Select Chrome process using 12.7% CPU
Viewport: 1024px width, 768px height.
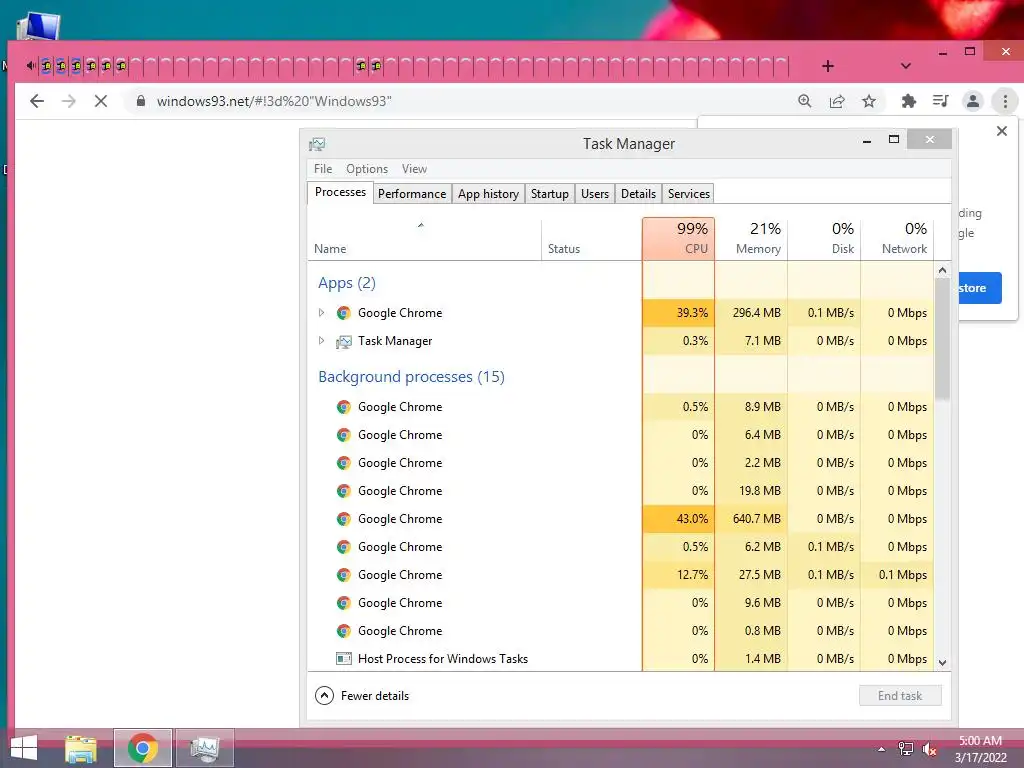click(x=620, y=575)
